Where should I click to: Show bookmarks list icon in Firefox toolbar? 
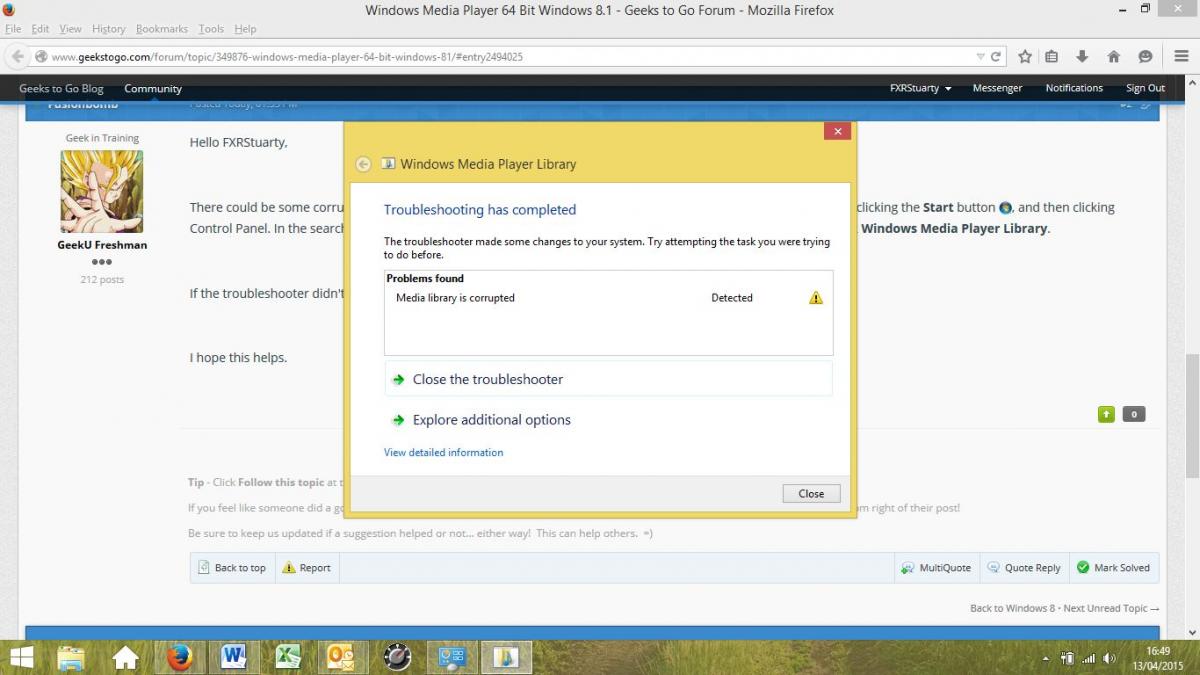(x=1051, y=57)
